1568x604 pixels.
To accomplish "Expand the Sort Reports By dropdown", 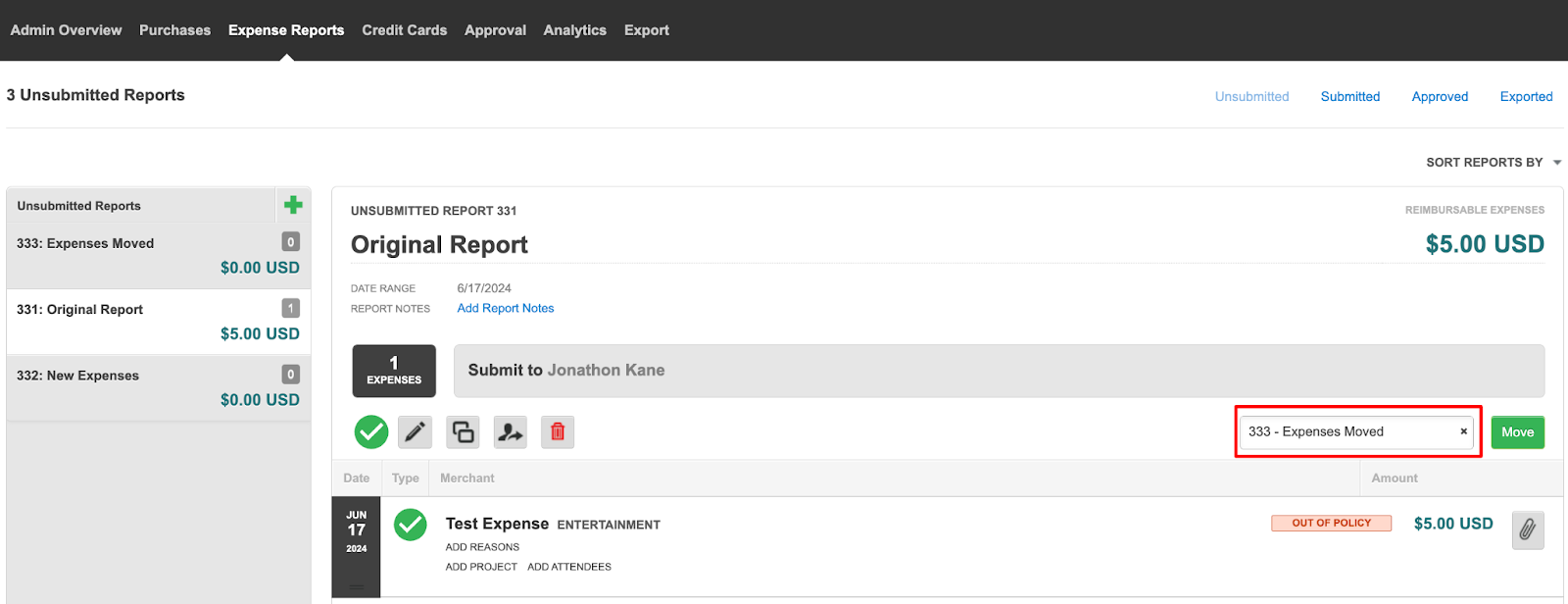I will click(1494, 162).
